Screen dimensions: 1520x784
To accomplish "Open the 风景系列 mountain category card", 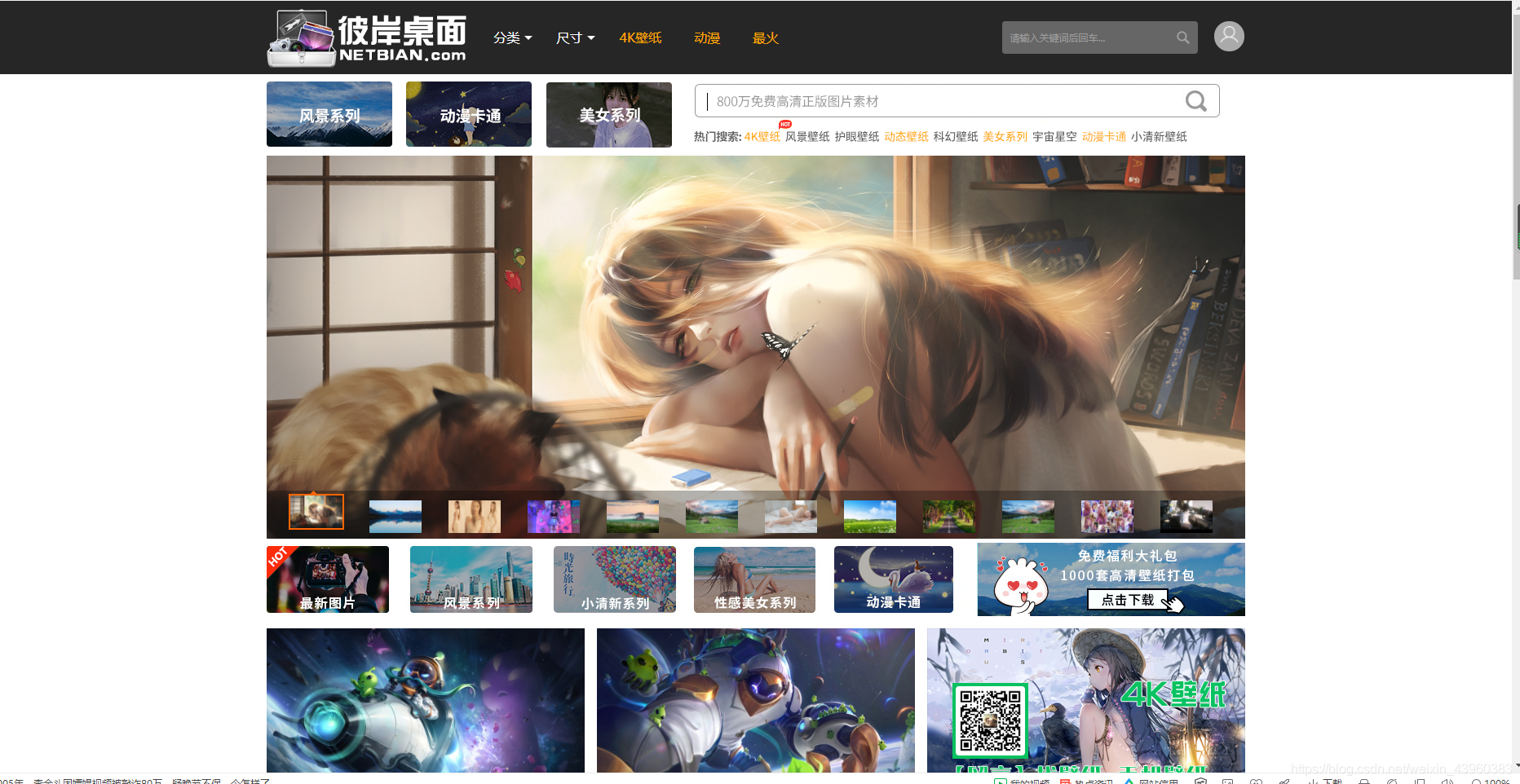I will coord(329,114).
